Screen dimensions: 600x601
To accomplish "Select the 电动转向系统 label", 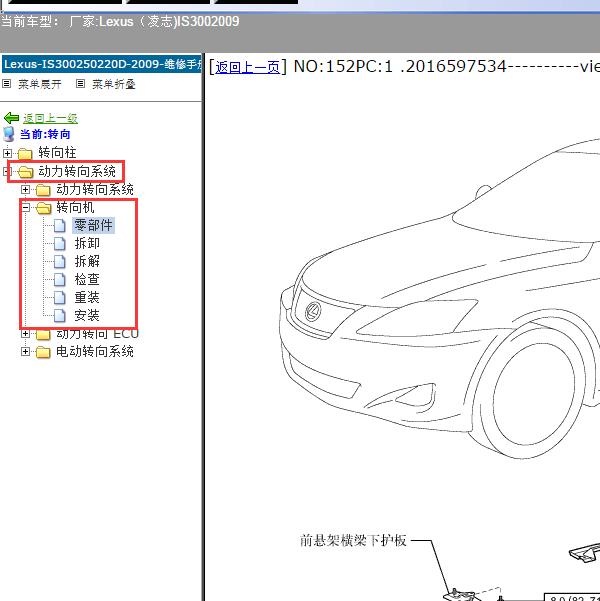I will (x=95, y=351).
